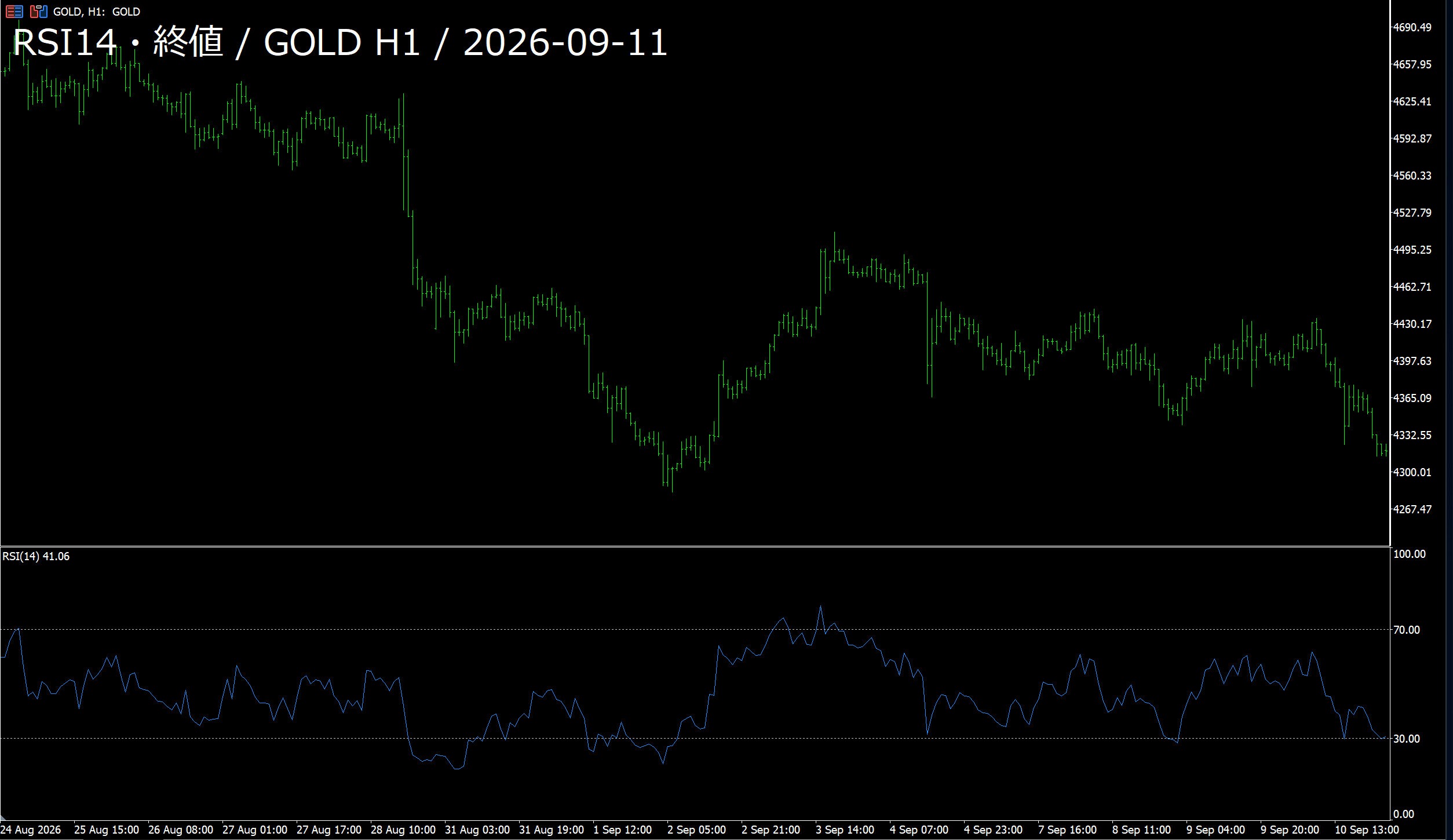The image size is (1453, 840).
Task: Click the '2 Sep 05:00' time label
Action: point(697,830)
